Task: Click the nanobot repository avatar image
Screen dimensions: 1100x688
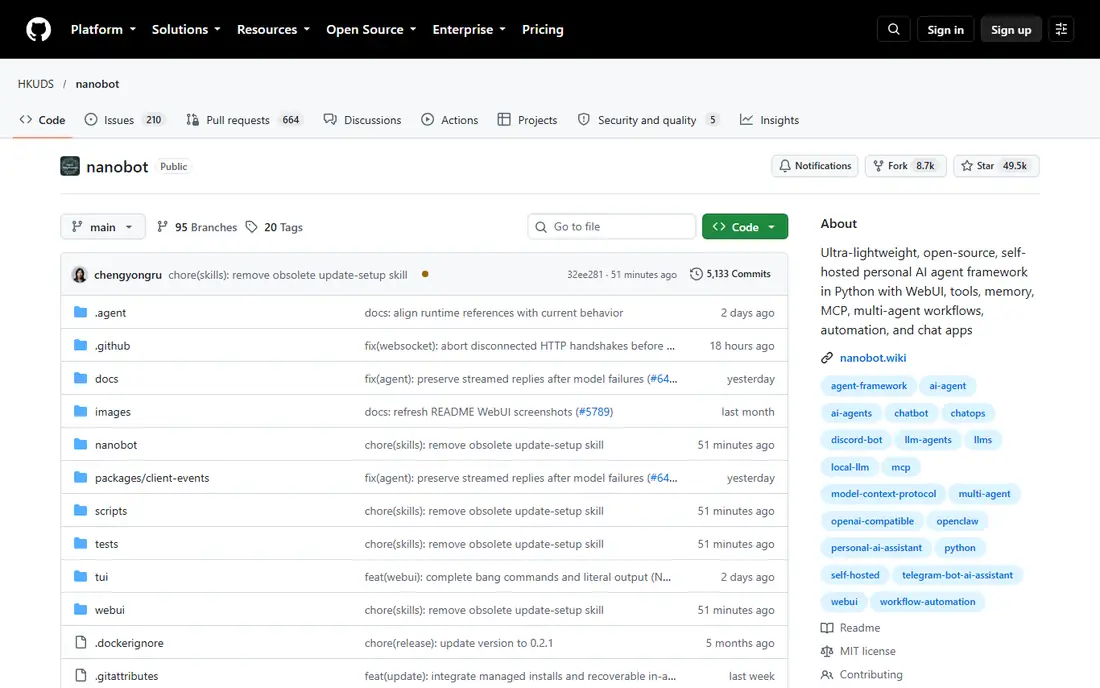Action: (x=70, y=166)
